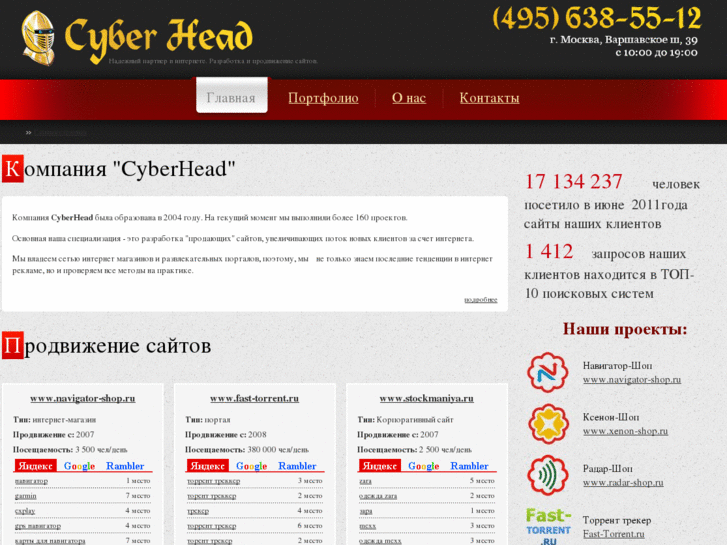Click the навигатор keyword link
Image resolution: width=727 pixels, height=545 pixels.
click(31, 481)
